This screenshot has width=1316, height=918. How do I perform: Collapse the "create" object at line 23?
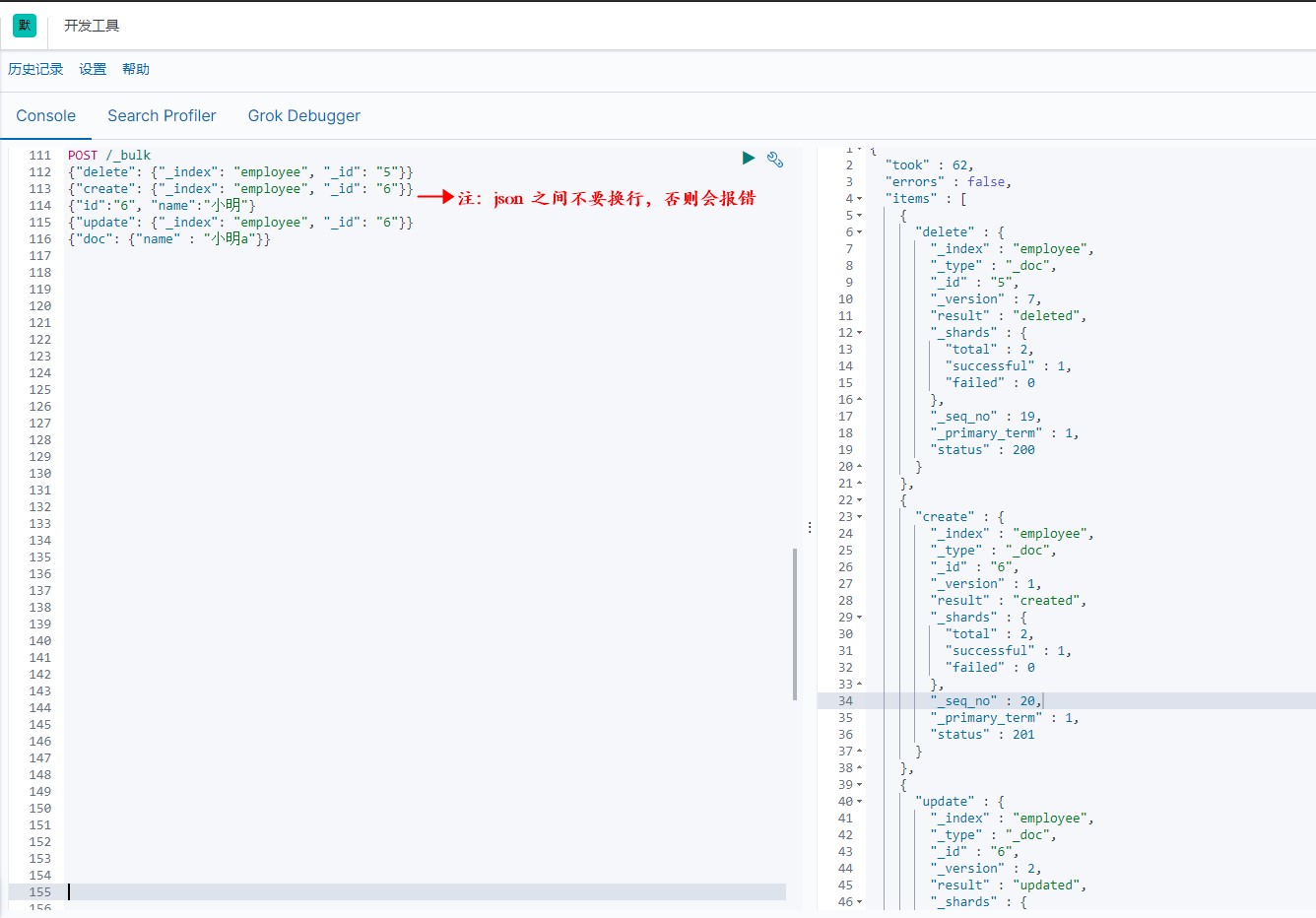[859, 517]
